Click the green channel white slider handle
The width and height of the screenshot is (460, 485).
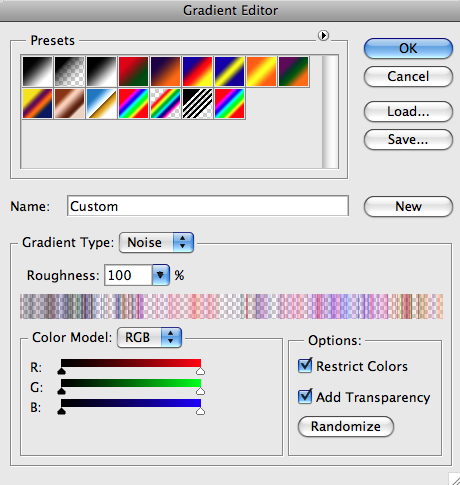(200, 391)
